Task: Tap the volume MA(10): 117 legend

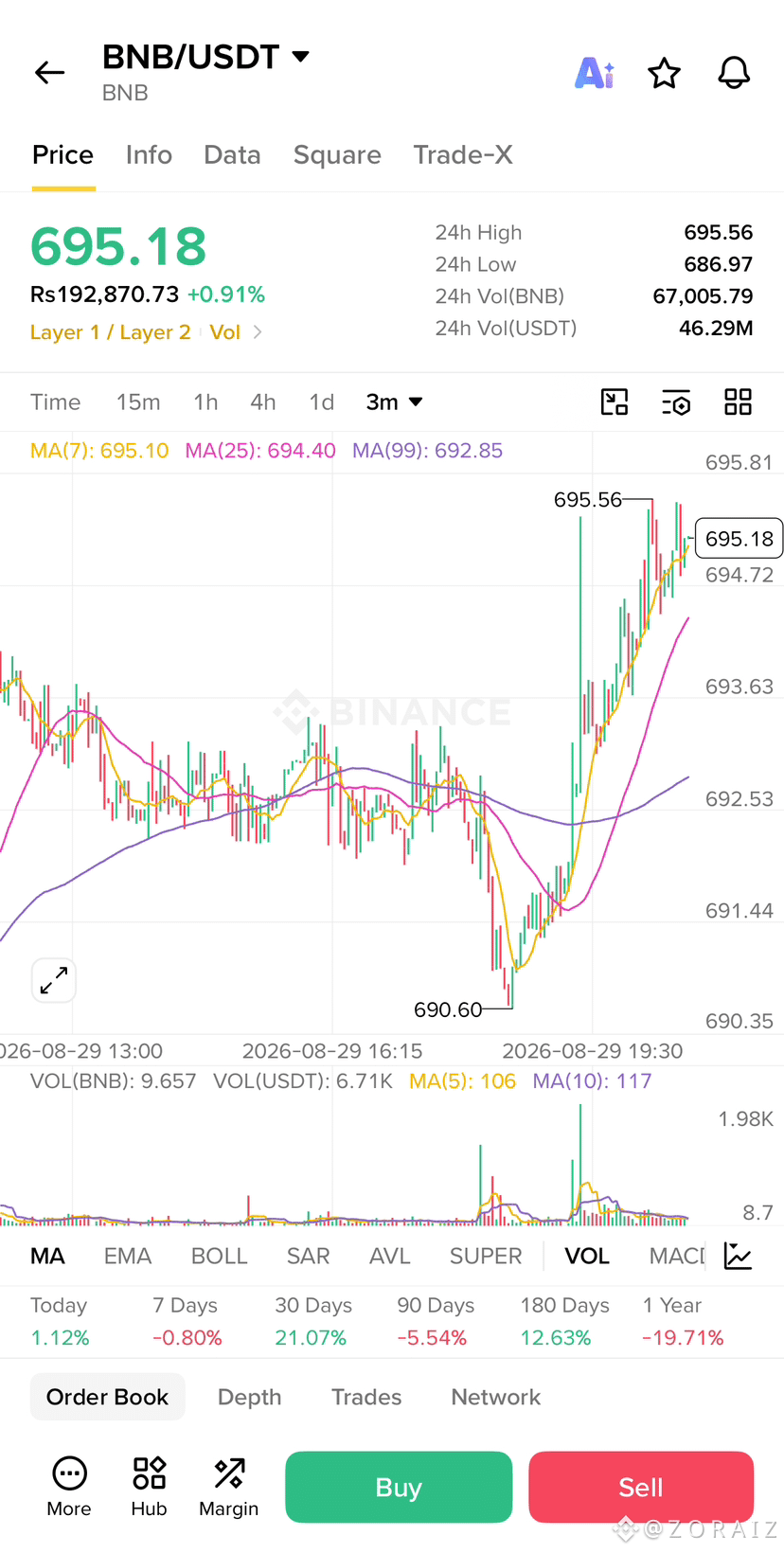Action: tap(592, 1080)
